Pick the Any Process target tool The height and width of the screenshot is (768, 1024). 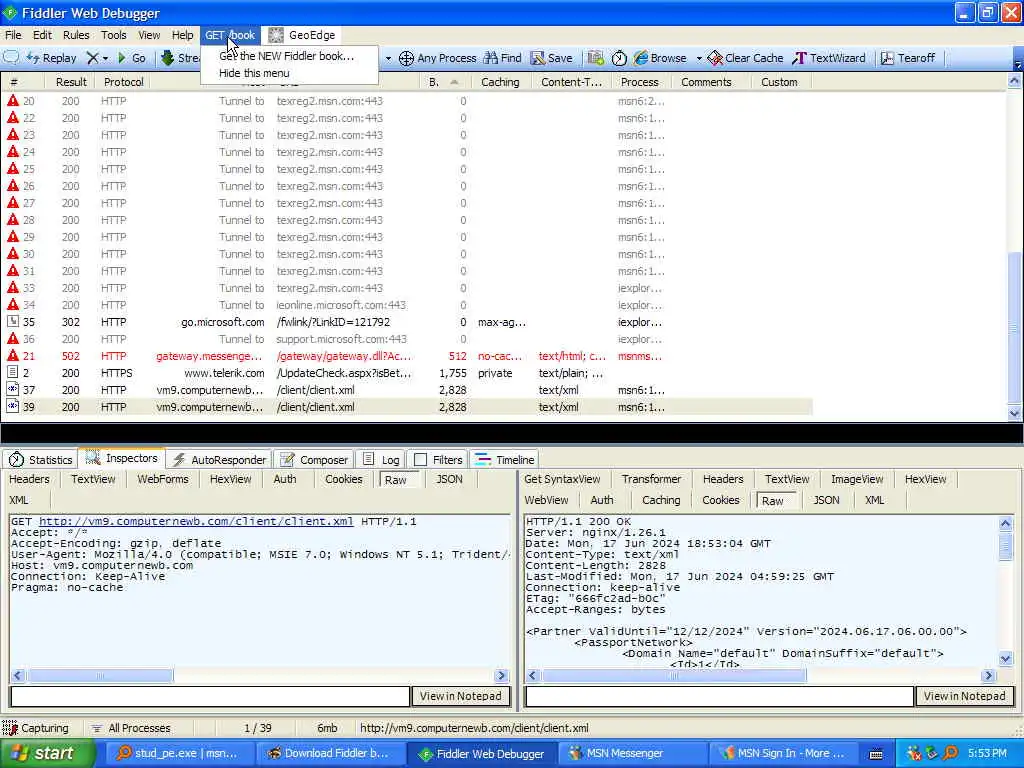pos(438,58)
